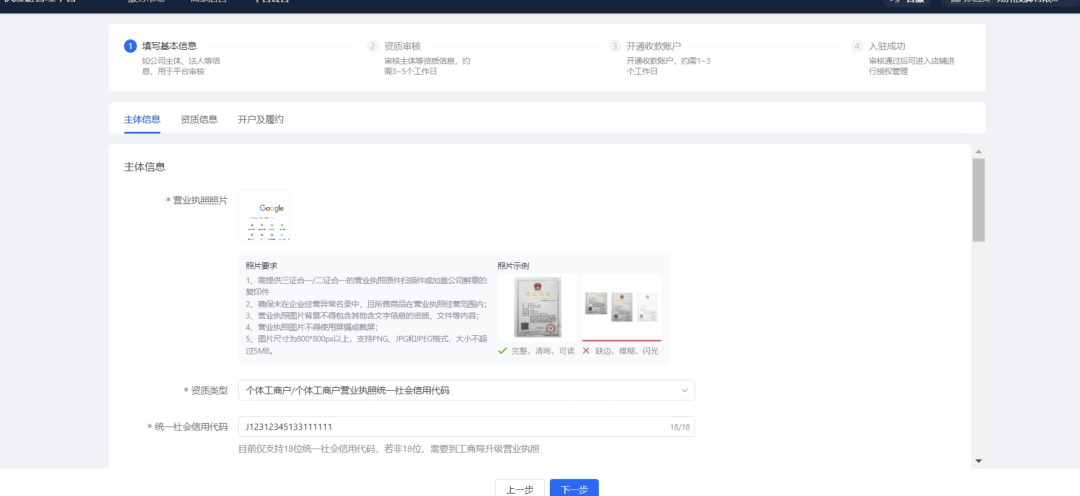The width and height of the screenshot is (1080, 496).
Task: View the correct business license example photo
Action: [x=537, y=308]
